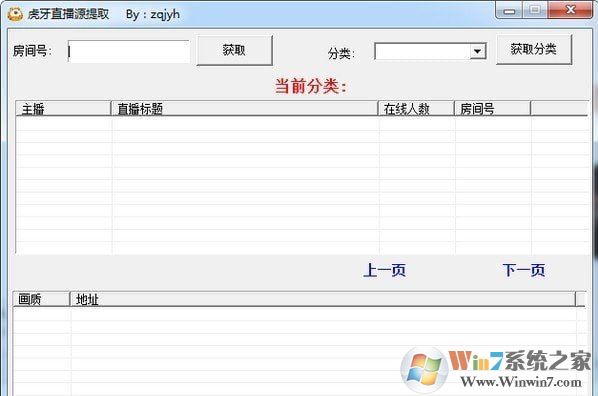Screen dimensions: 598x396
Task: Maximize the 虎牙直播源提取 window
Action: 535,10
